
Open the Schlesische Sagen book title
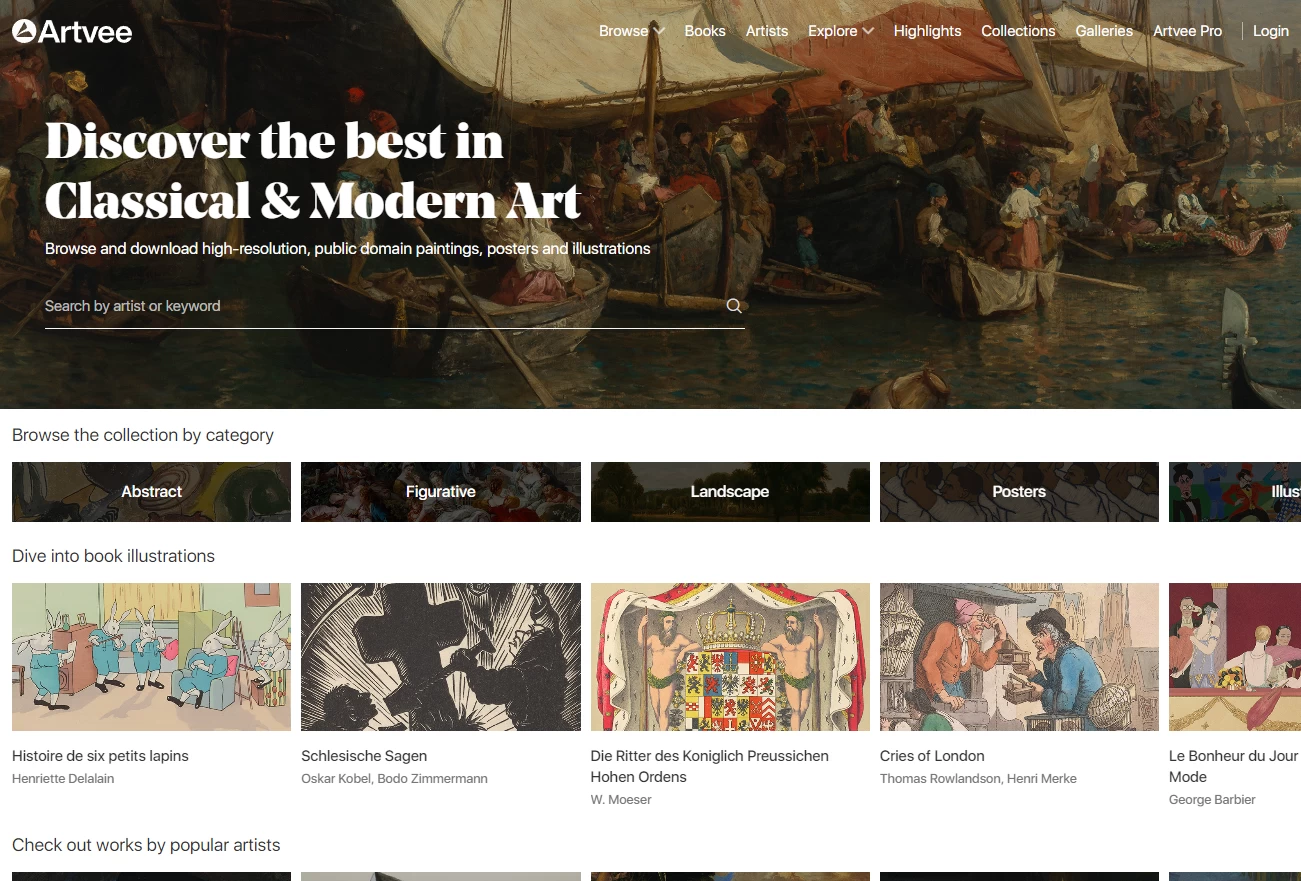click(364, 756)
